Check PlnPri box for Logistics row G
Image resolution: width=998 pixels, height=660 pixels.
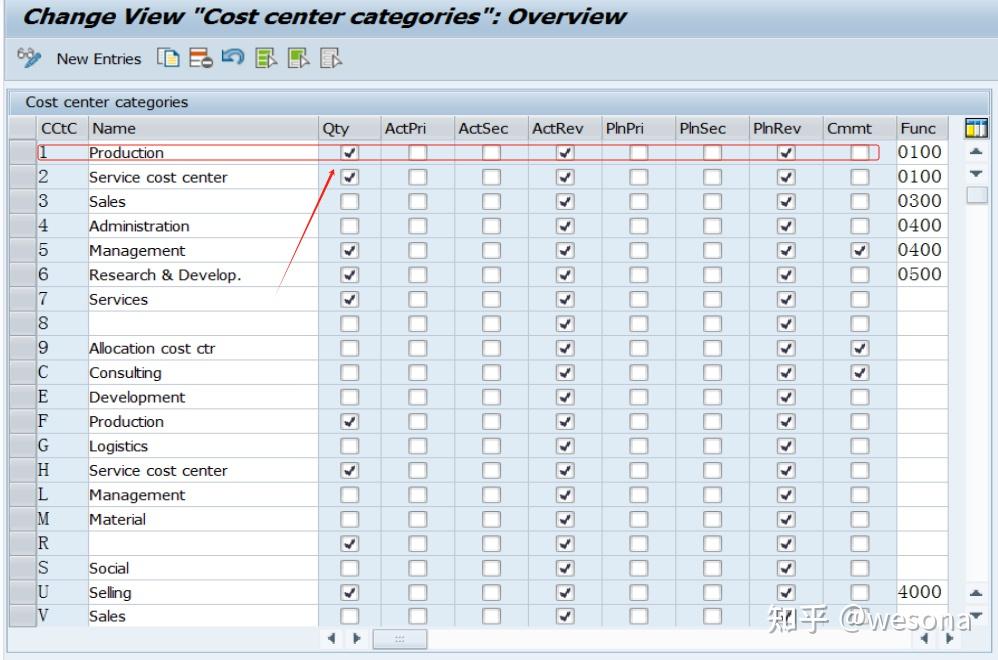pos(638,446)
